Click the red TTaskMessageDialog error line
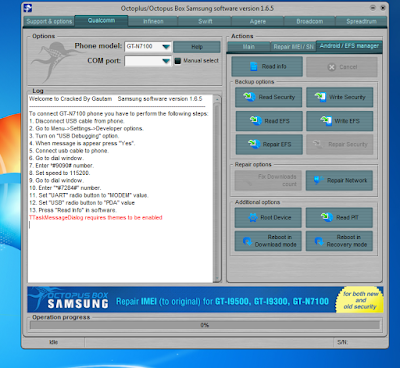The height and width of the screenshot is (368, 400). [x=96, y=218]
